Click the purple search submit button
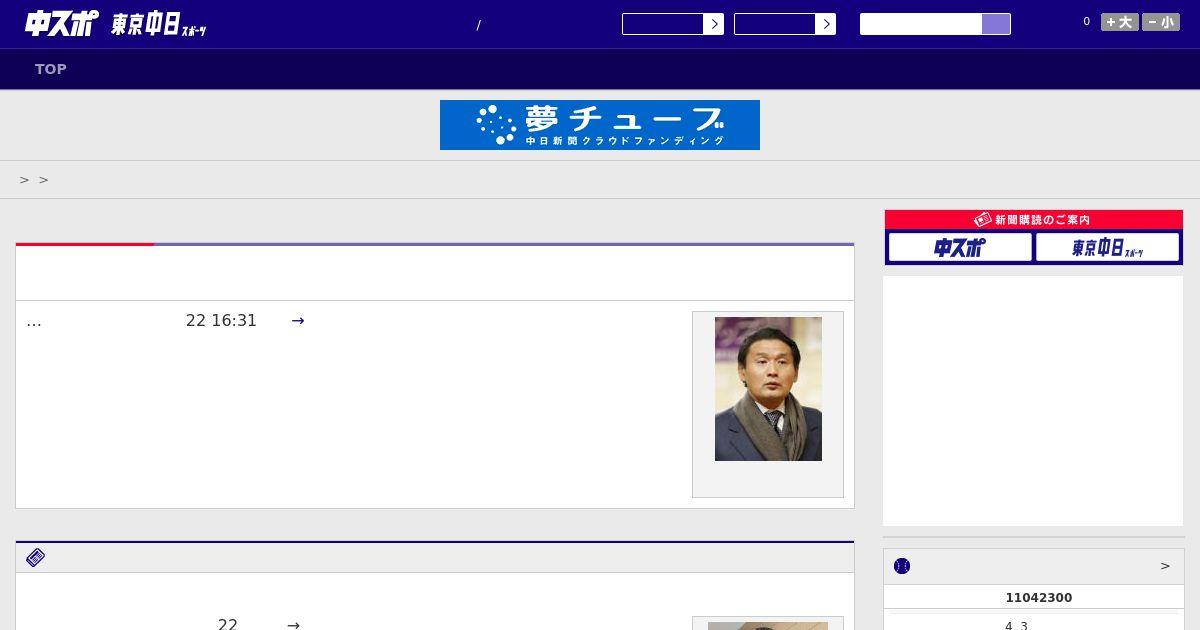Screen dimensions: 1200x630 click(x=996, y=24)
